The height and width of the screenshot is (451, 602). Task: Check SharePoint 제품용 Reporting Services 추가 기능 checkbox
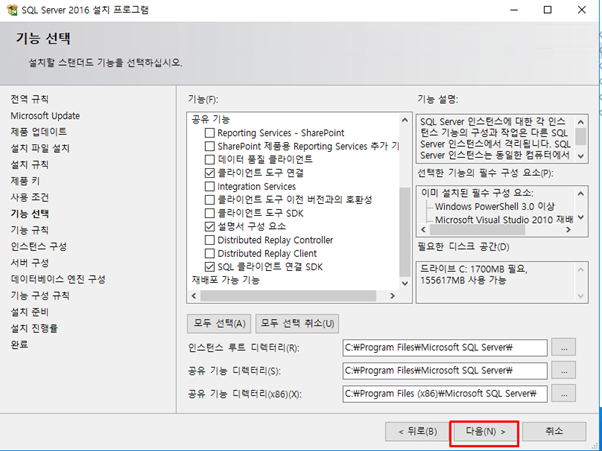210,147
